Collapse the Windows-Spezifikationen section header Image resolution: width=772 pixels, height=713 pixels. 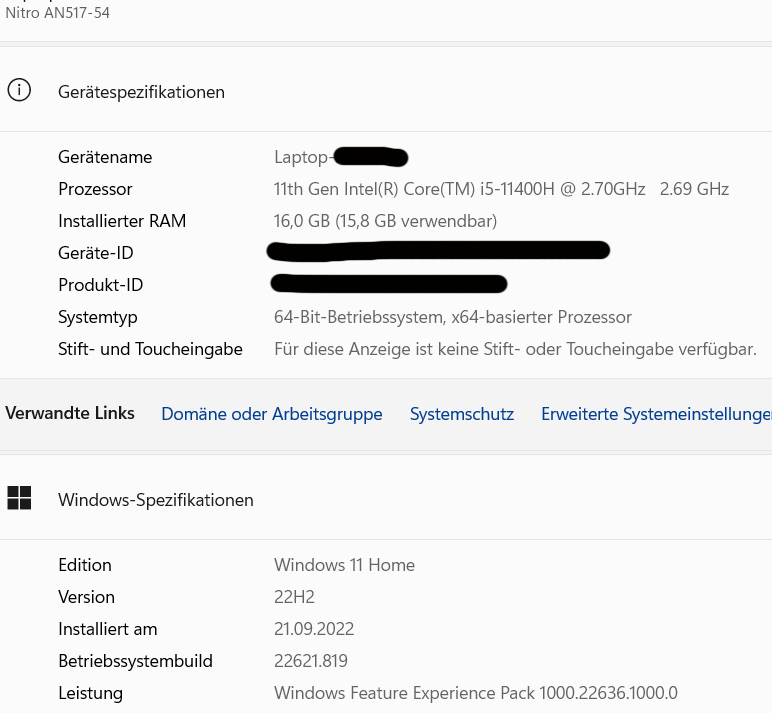tap(386, 498)
